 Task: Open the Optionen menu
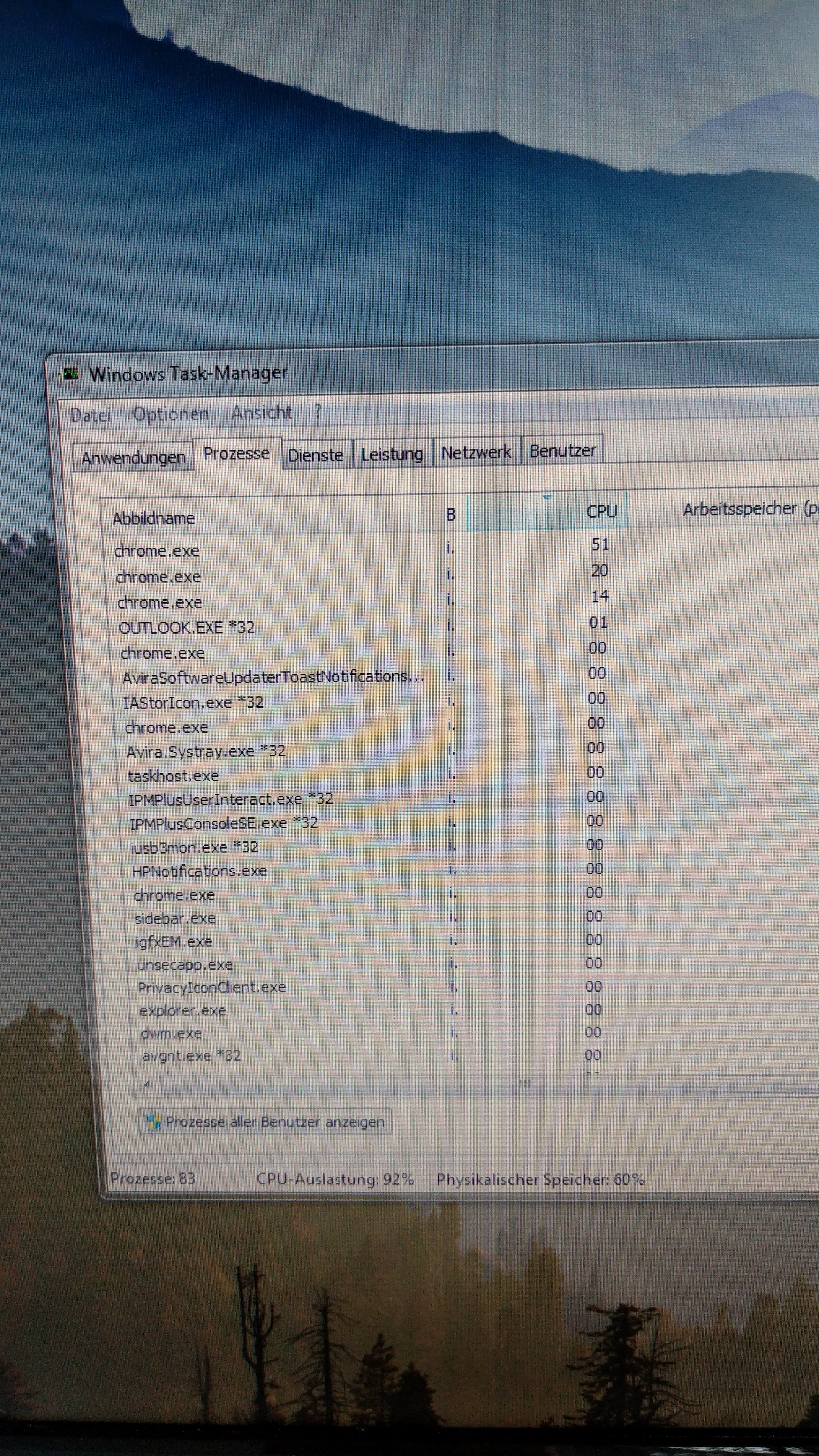point(171,414)
